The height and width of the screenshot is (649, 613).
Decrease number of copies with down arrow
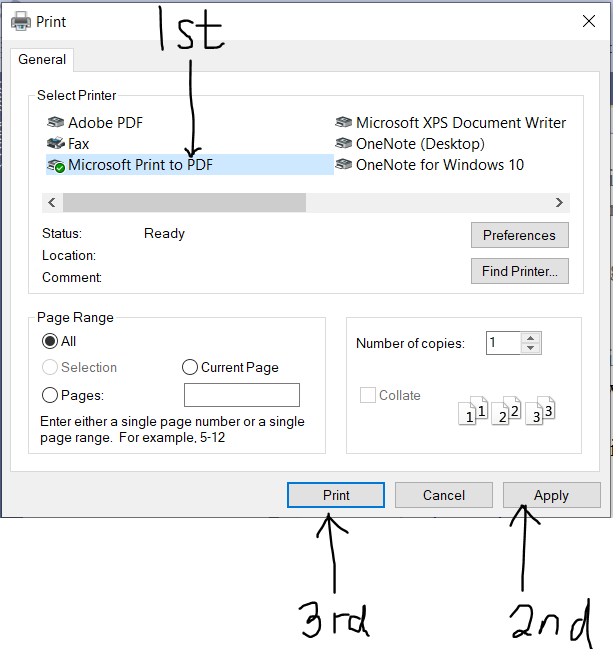pyautogui.click(x=531, y=349)
